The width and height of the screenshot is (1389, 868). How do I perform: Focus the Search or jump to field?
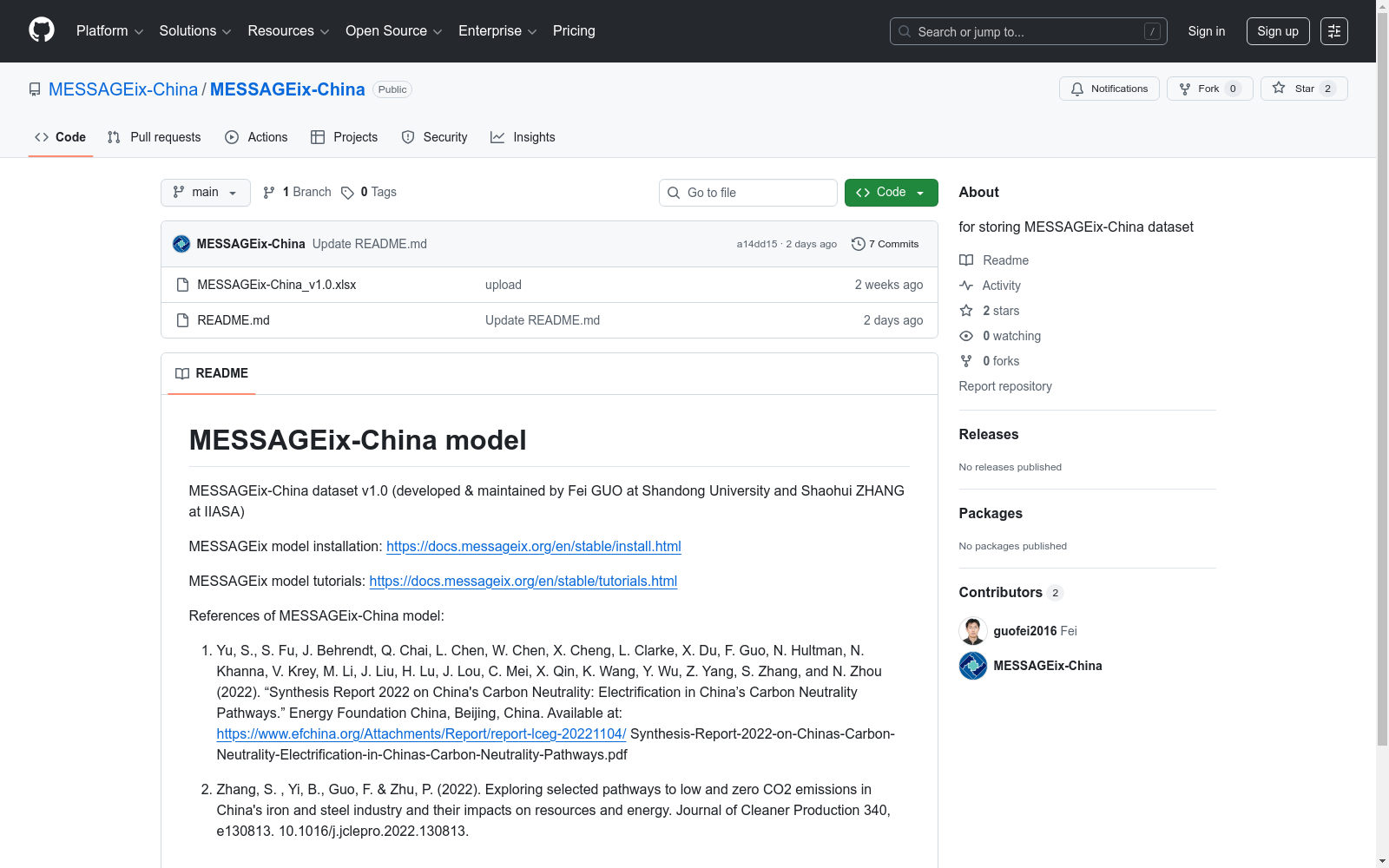click(x=1029, y=31)
